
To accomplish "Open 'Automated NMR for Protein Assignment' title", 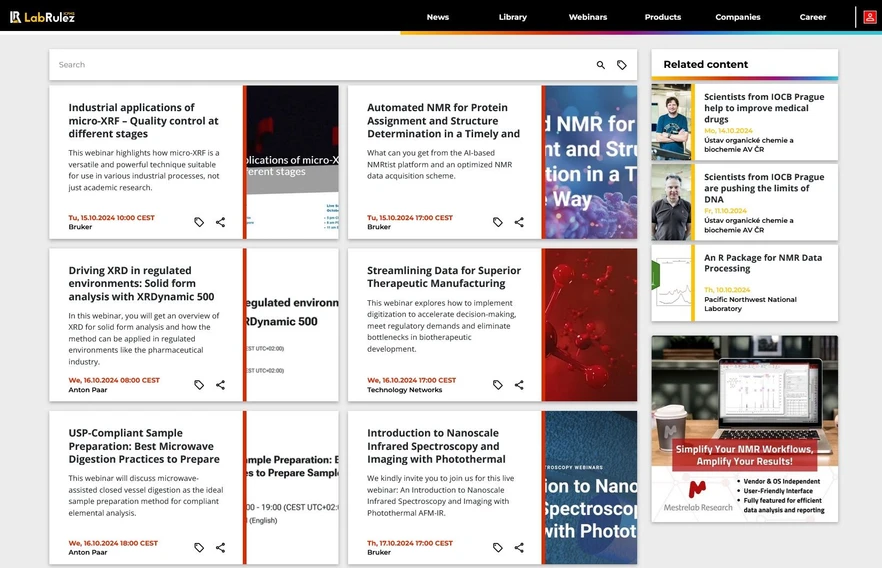I will [443, 120].
